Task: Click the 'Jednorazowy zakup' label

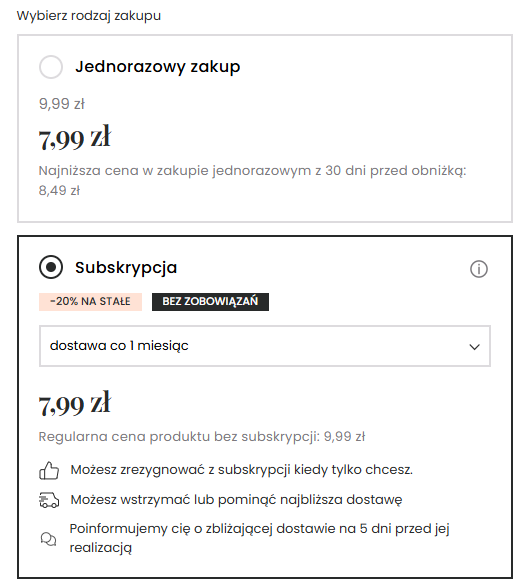Action: pos(158,67)
